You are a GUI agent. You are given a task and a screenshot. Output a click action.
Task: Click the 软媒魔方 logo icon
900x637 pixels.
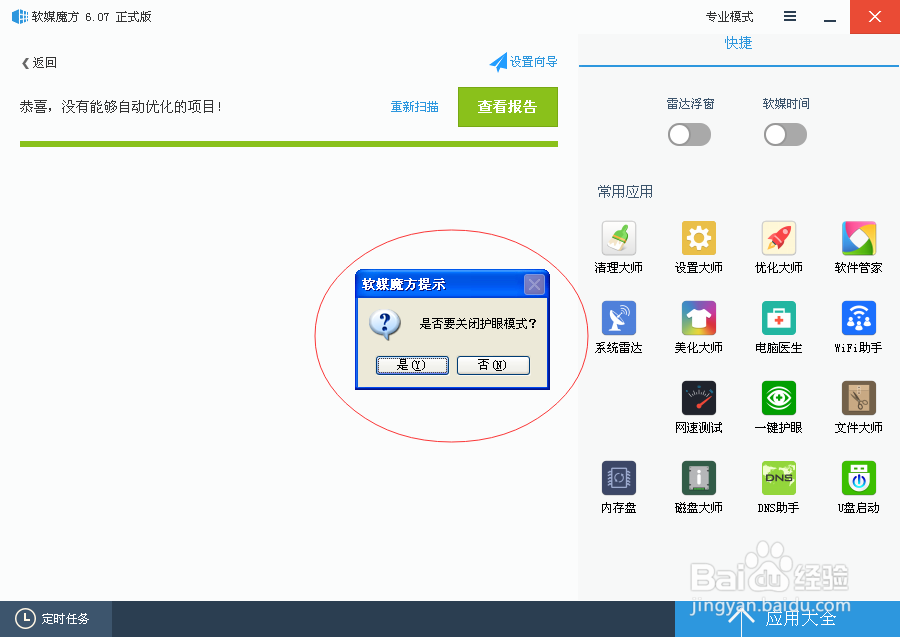[x=20, y=17]
